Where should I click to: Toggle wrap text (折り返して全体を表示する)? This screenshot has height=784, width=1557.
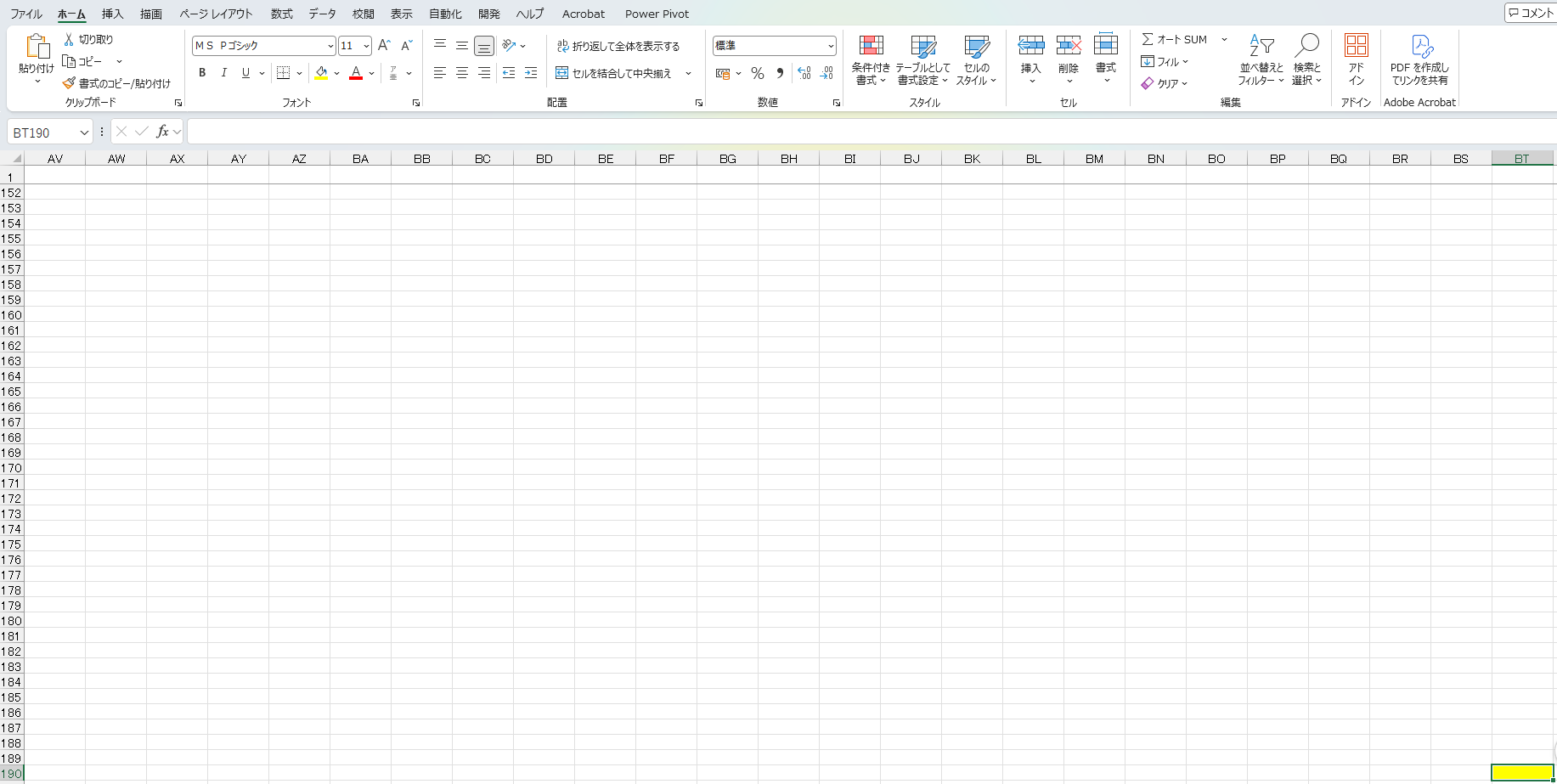[618, 46]
